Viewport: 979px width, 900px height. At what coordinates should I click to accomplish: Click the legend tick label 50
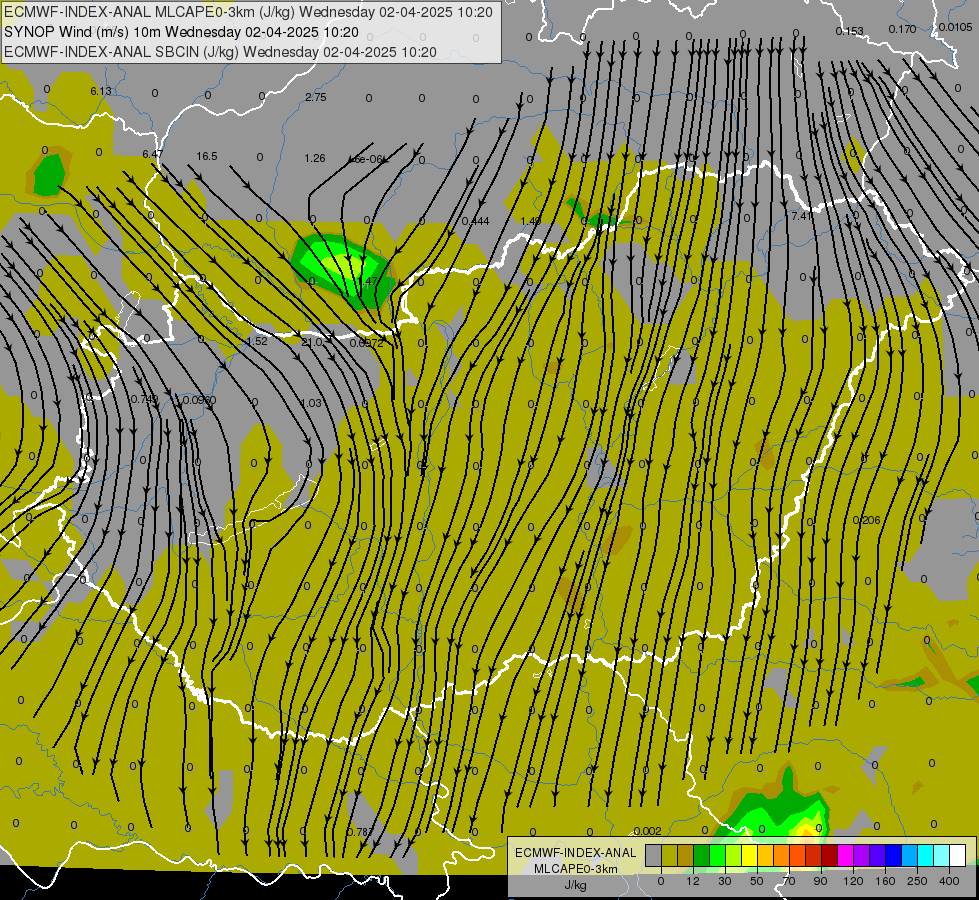click(756, 881)
